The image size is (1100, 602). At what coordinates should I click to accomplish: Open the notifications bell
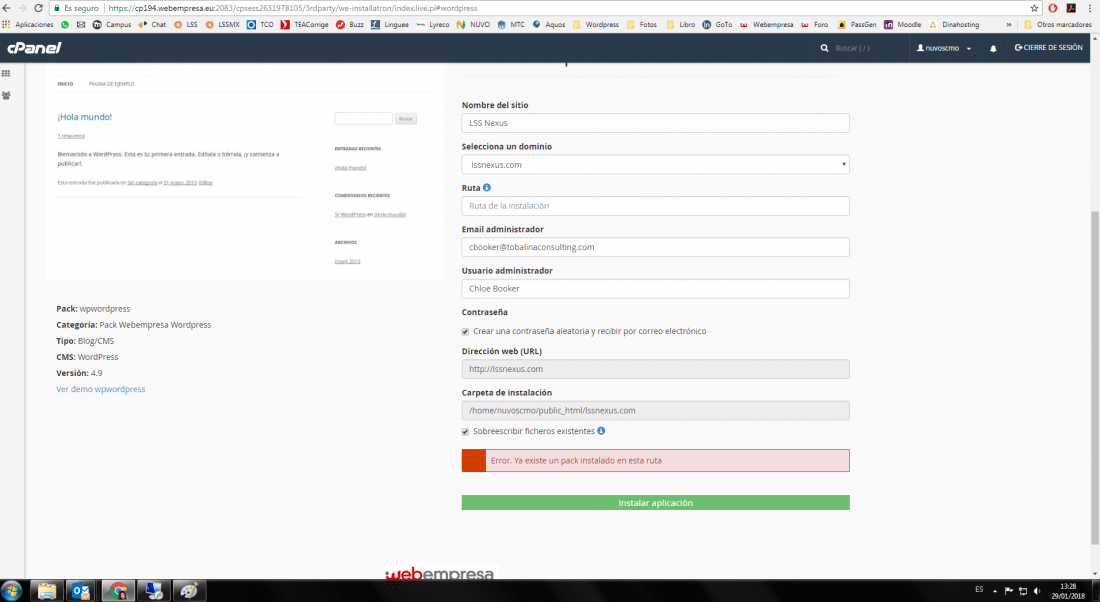point(993,48)
